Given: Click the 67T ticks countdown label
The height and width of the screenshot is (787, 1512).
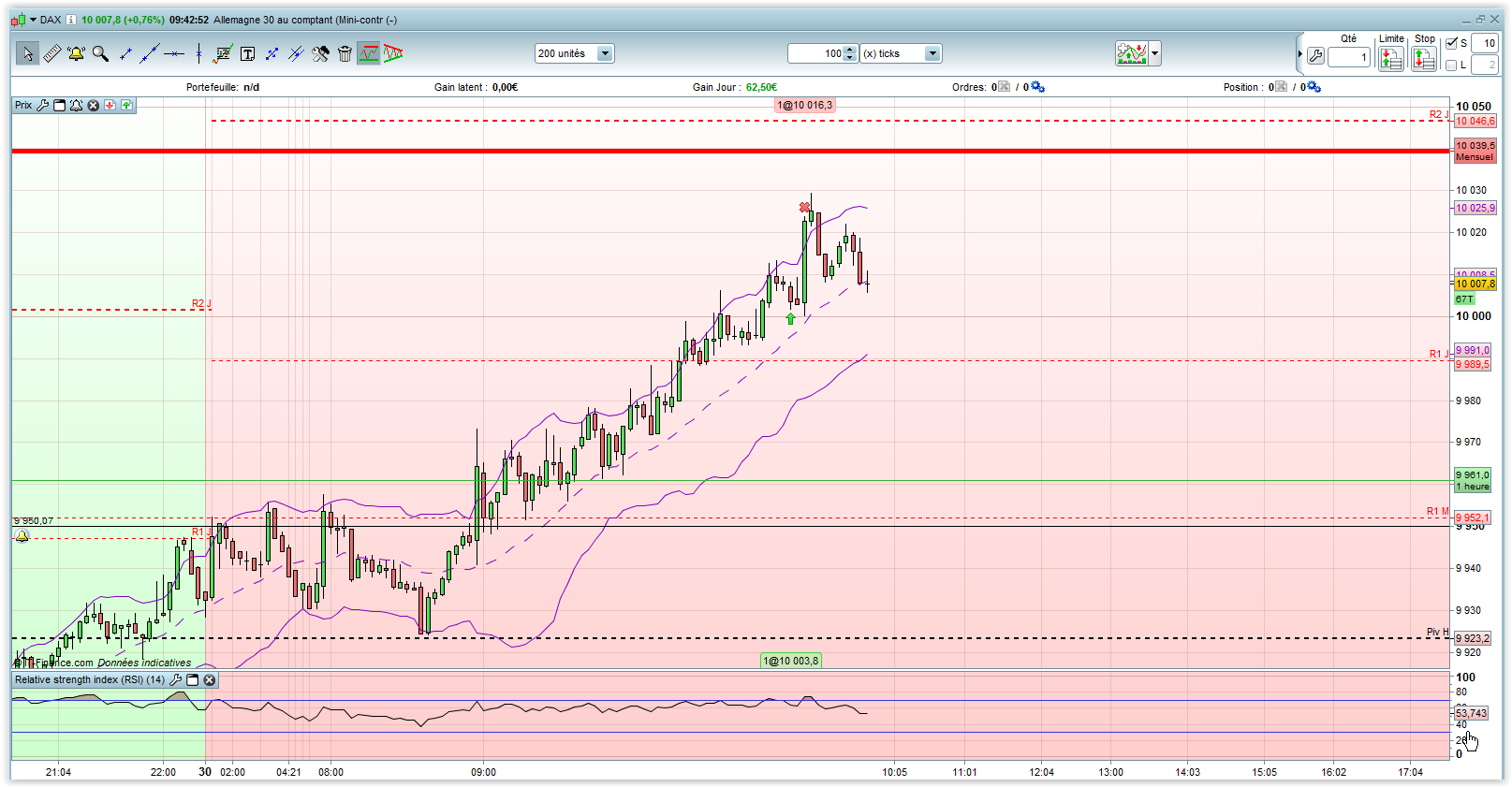Looking at the screenshot, I should tap(1464, 299).
